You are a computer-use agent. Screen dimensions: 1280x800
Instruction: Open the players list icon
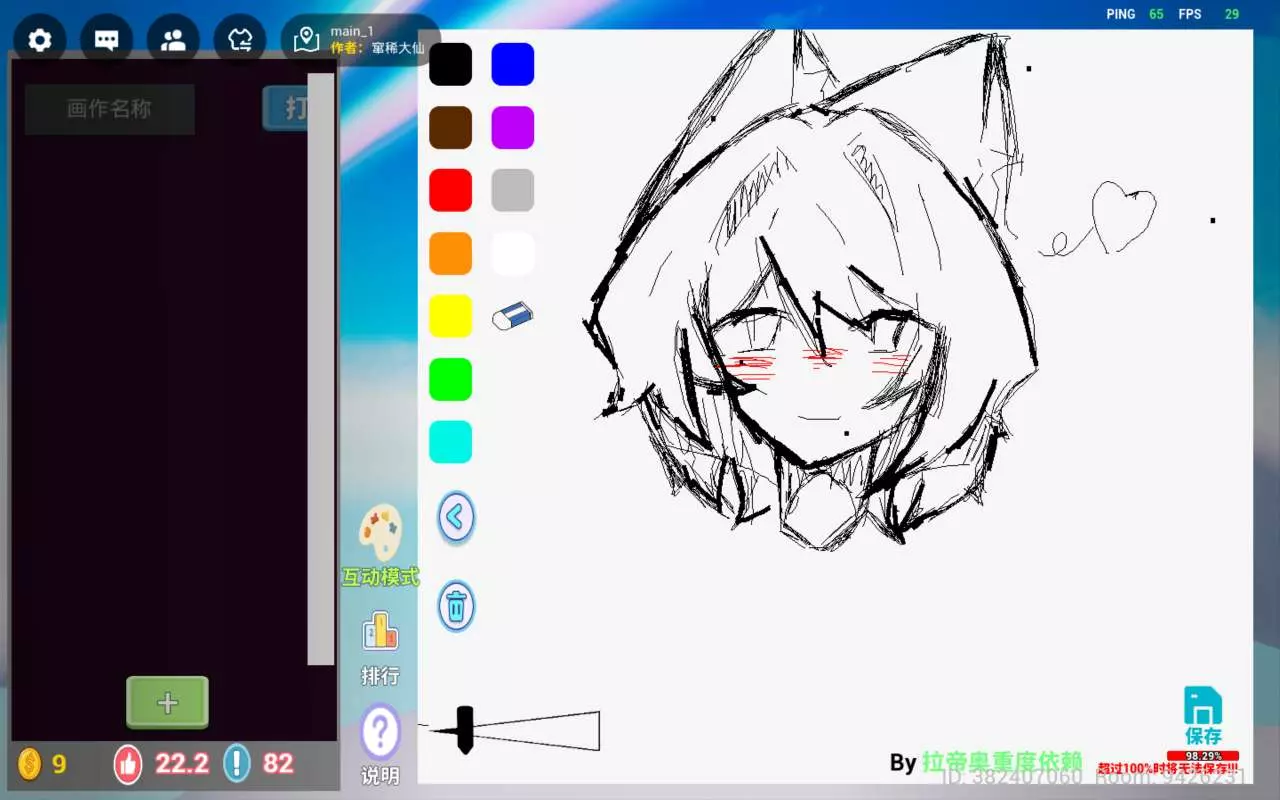tap(173, 40)
